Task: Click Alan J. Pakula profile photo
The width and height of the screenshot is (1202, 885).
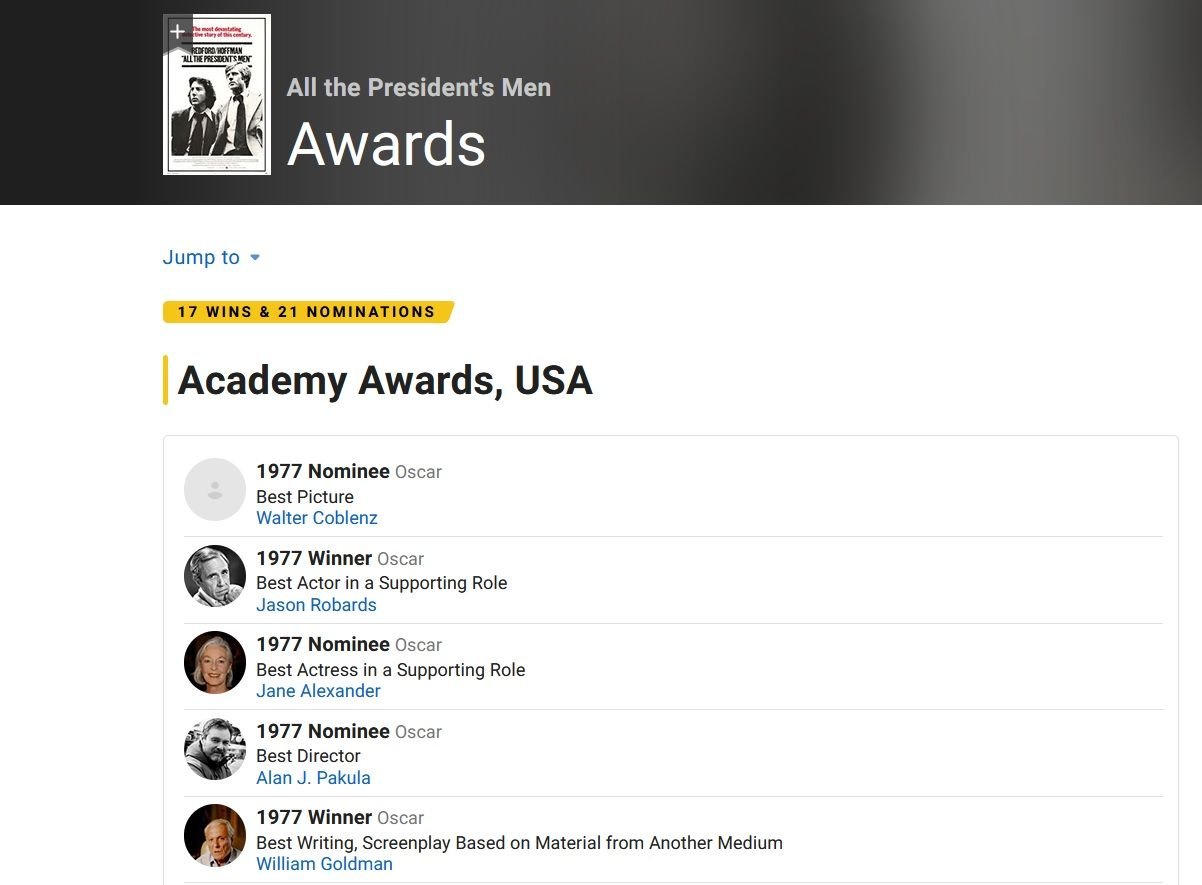Action: [x=215, y=749]
